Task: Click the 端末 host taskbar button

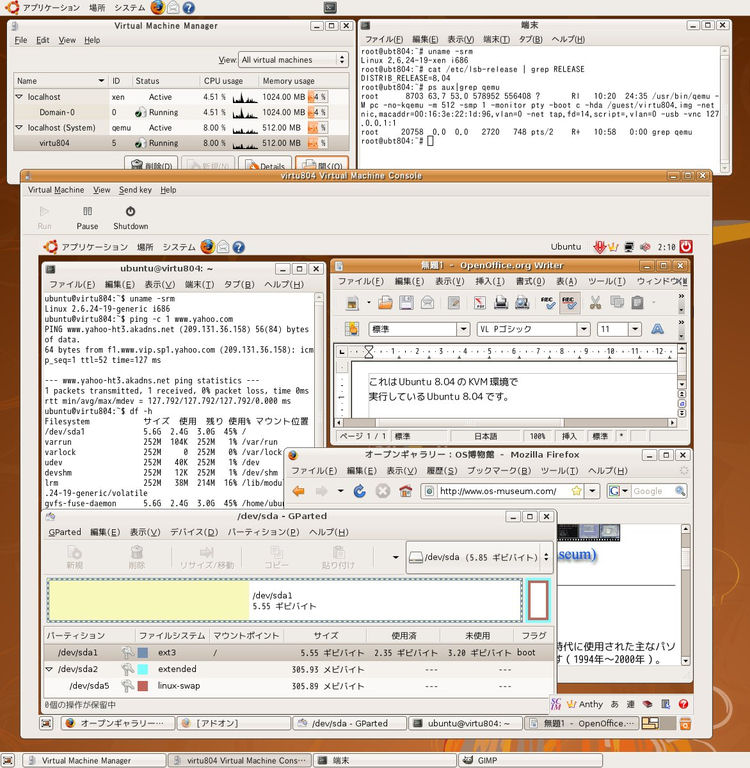Action: tap(385, 760)
